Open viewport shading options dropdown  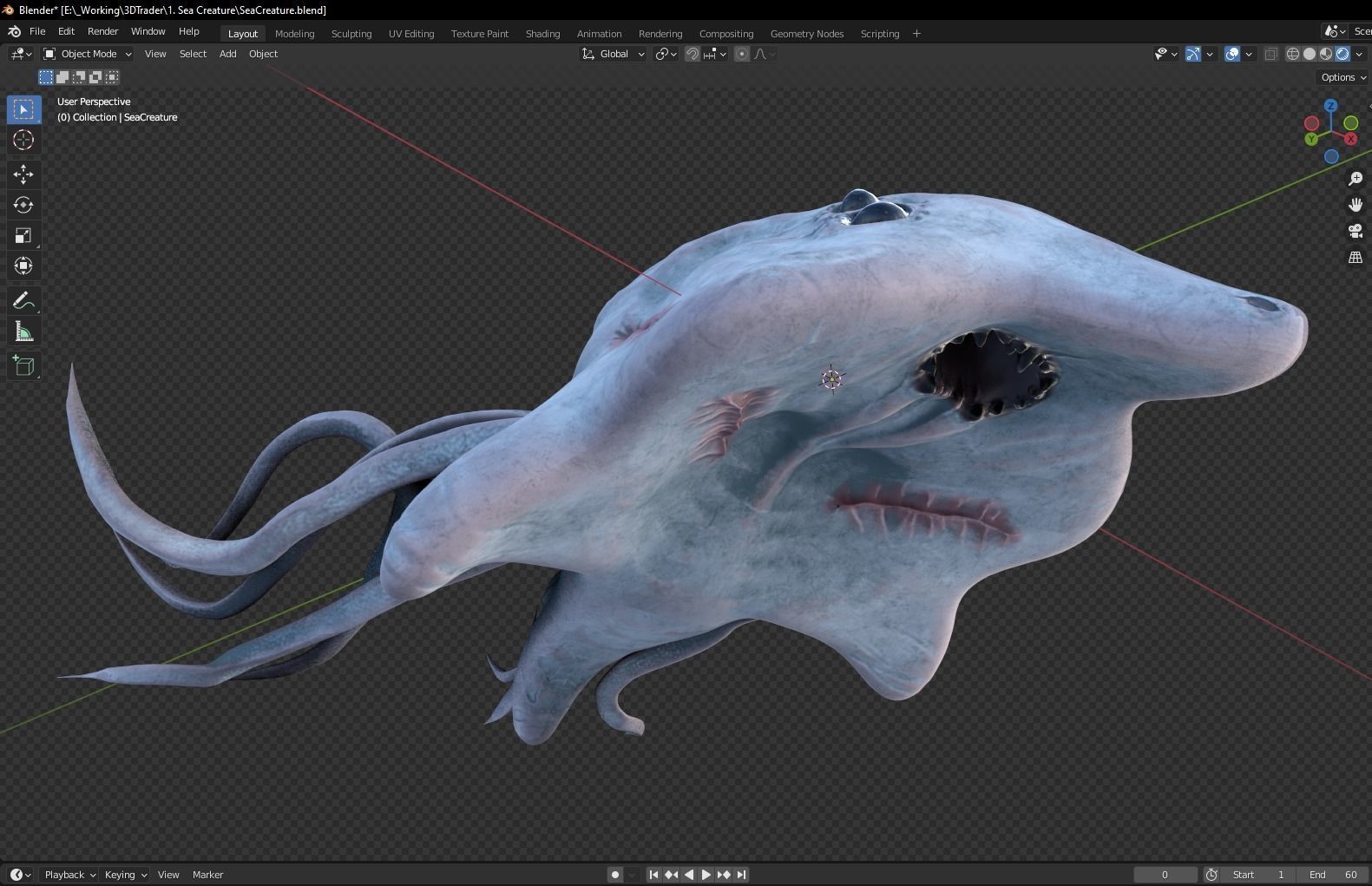[x=1359, y=54]
